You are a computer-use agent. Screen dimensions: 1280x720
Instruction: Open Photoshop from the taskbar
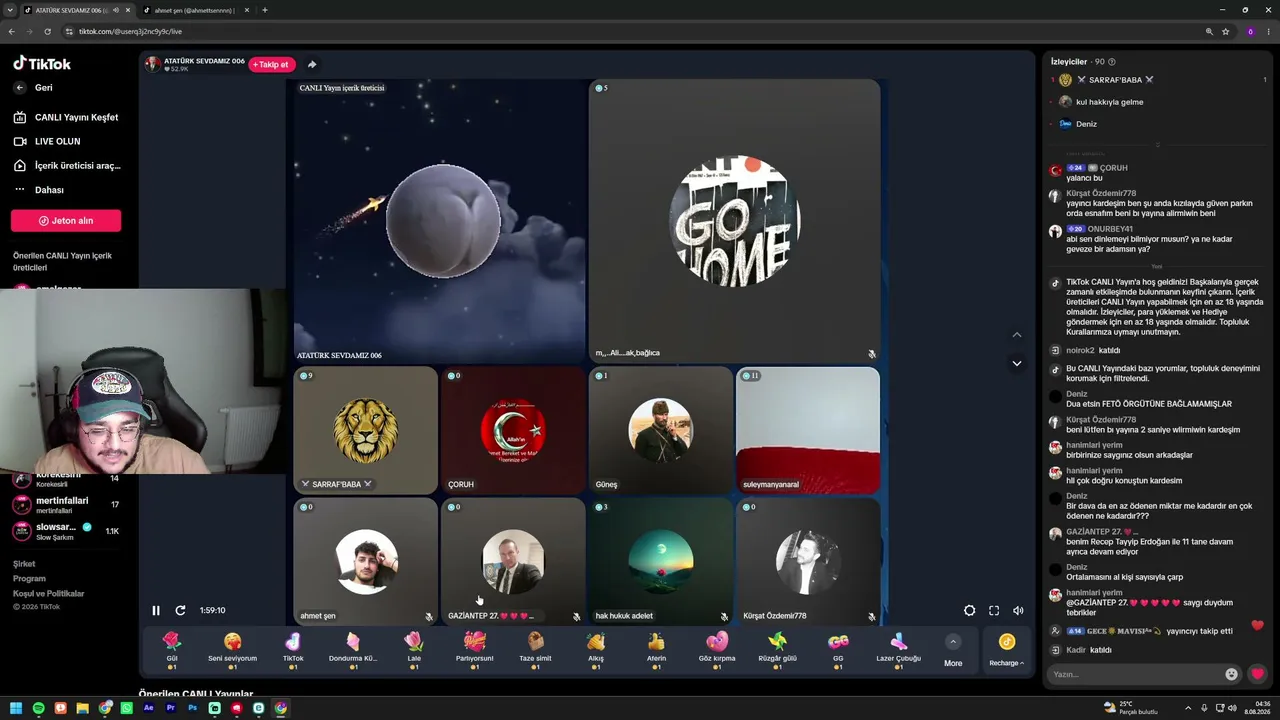click(193, 708)
